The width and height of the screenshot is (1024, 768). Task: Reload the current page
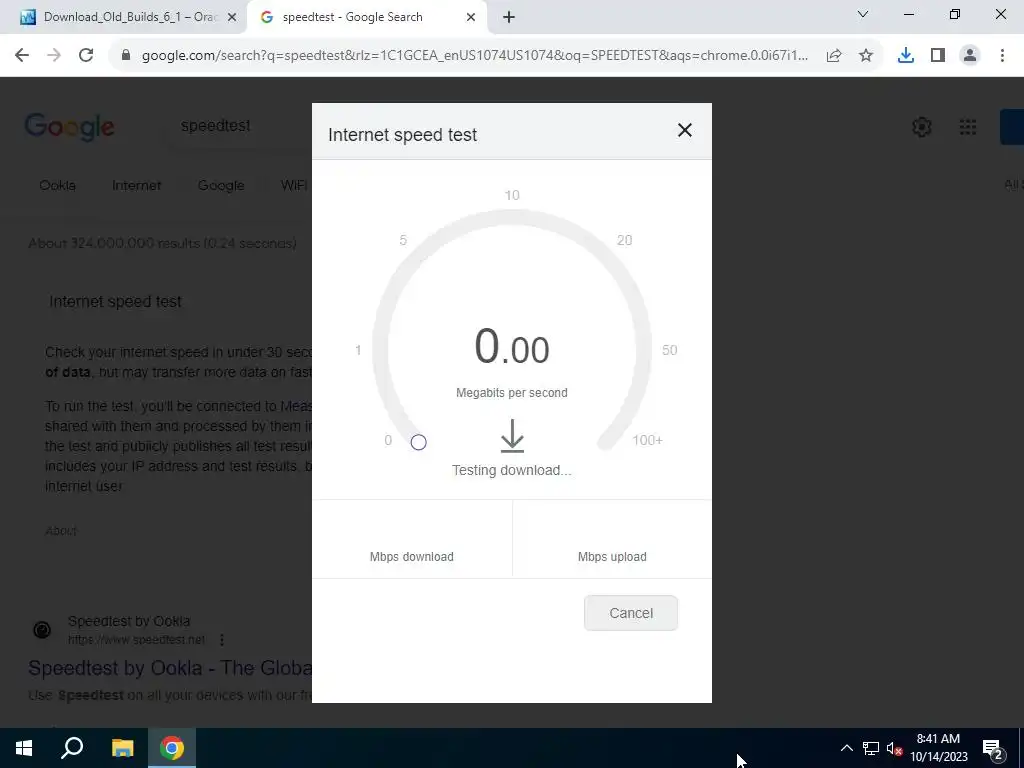86,56
